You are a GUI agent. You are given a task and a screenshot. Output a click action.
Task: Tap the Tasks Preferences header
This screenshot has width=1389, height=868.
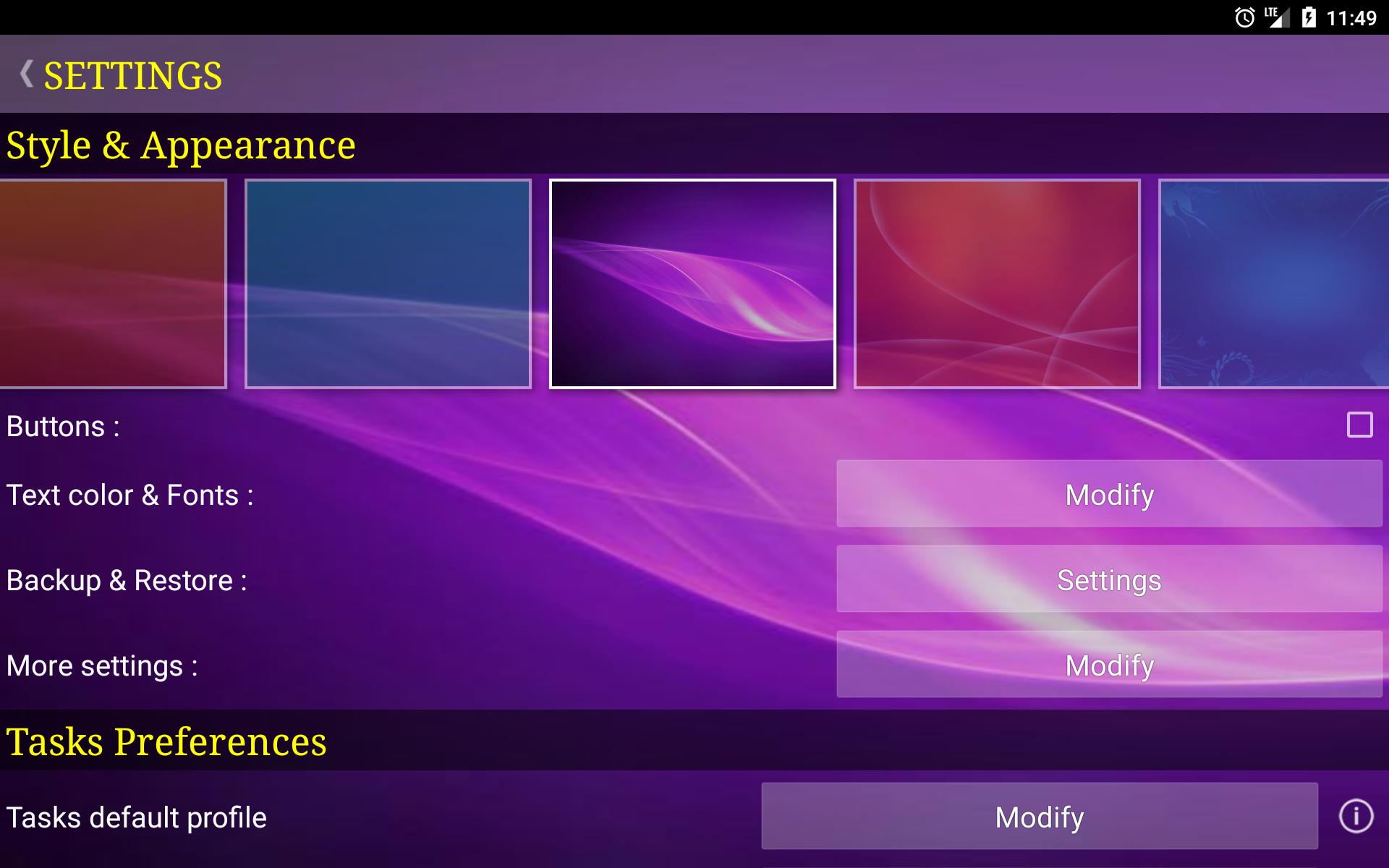pos(166,742)
